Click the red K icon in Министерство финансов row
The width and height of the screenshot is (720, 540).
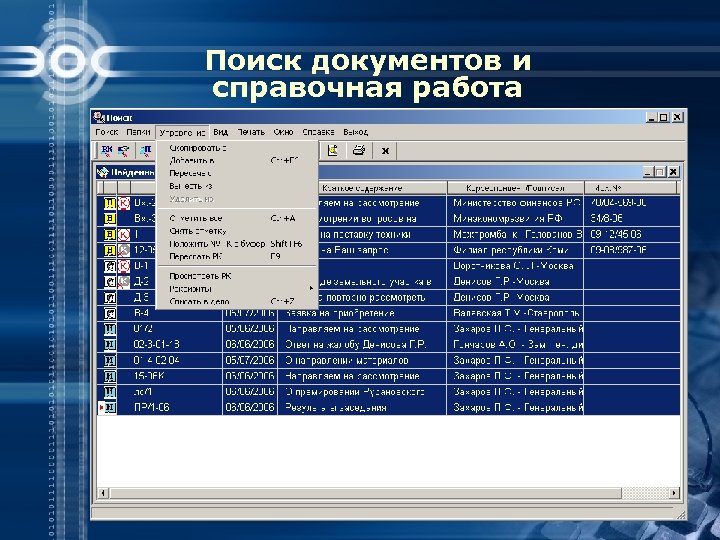tap(124, 203)
